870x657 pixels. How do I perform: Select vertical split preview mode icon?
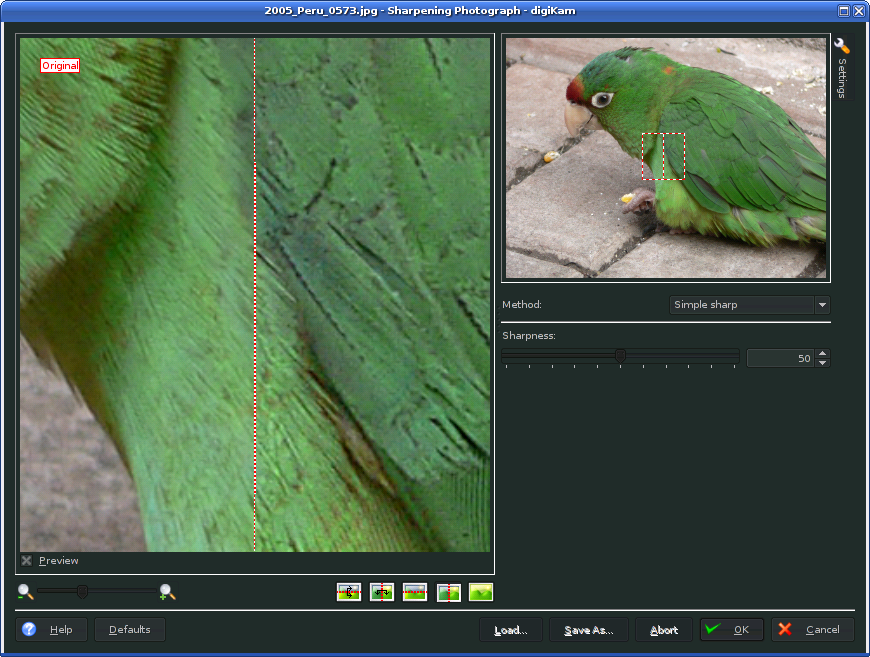[382, 592]
